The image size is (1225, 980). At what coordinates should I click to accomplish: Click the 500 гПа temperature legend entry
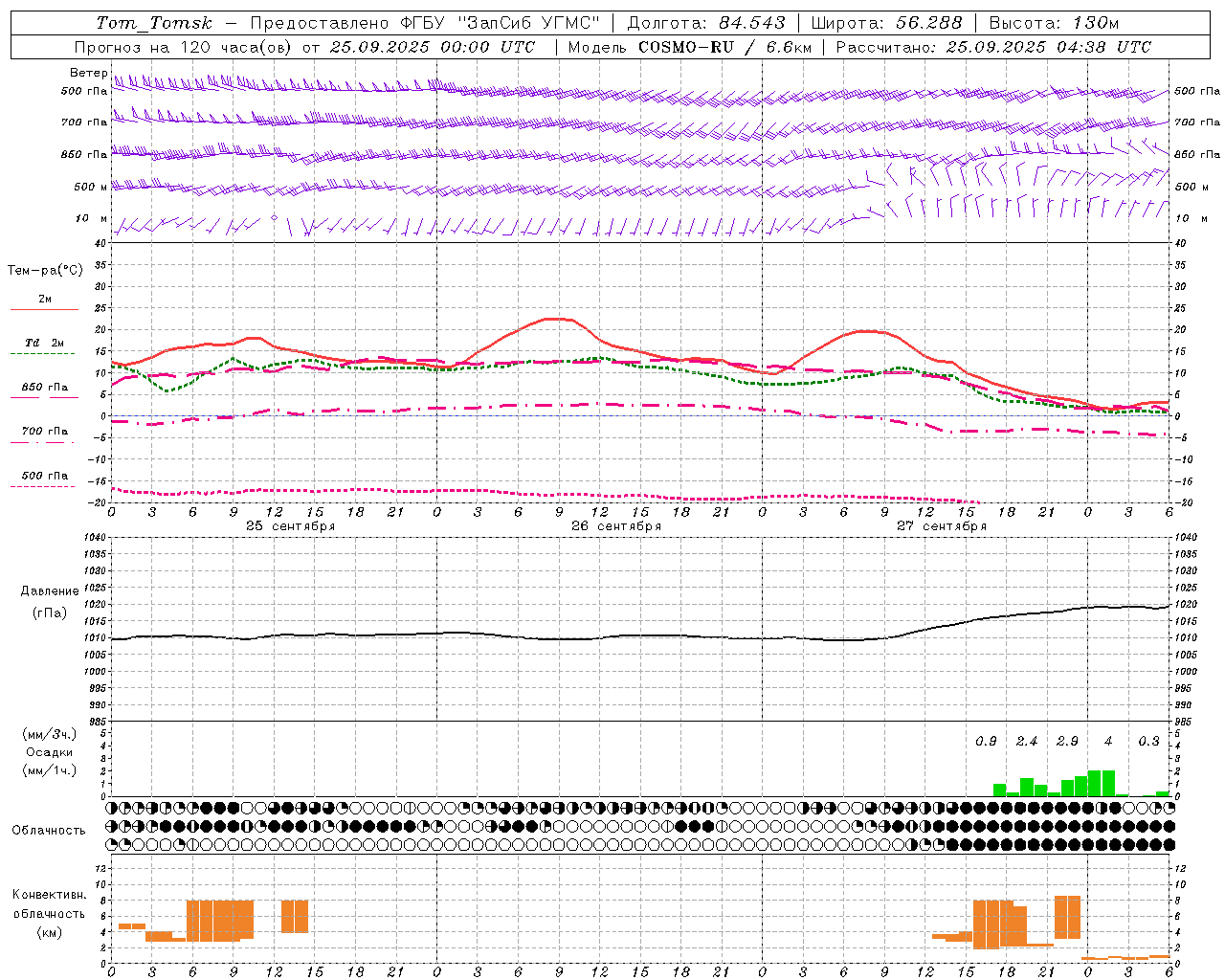point(44,479)
